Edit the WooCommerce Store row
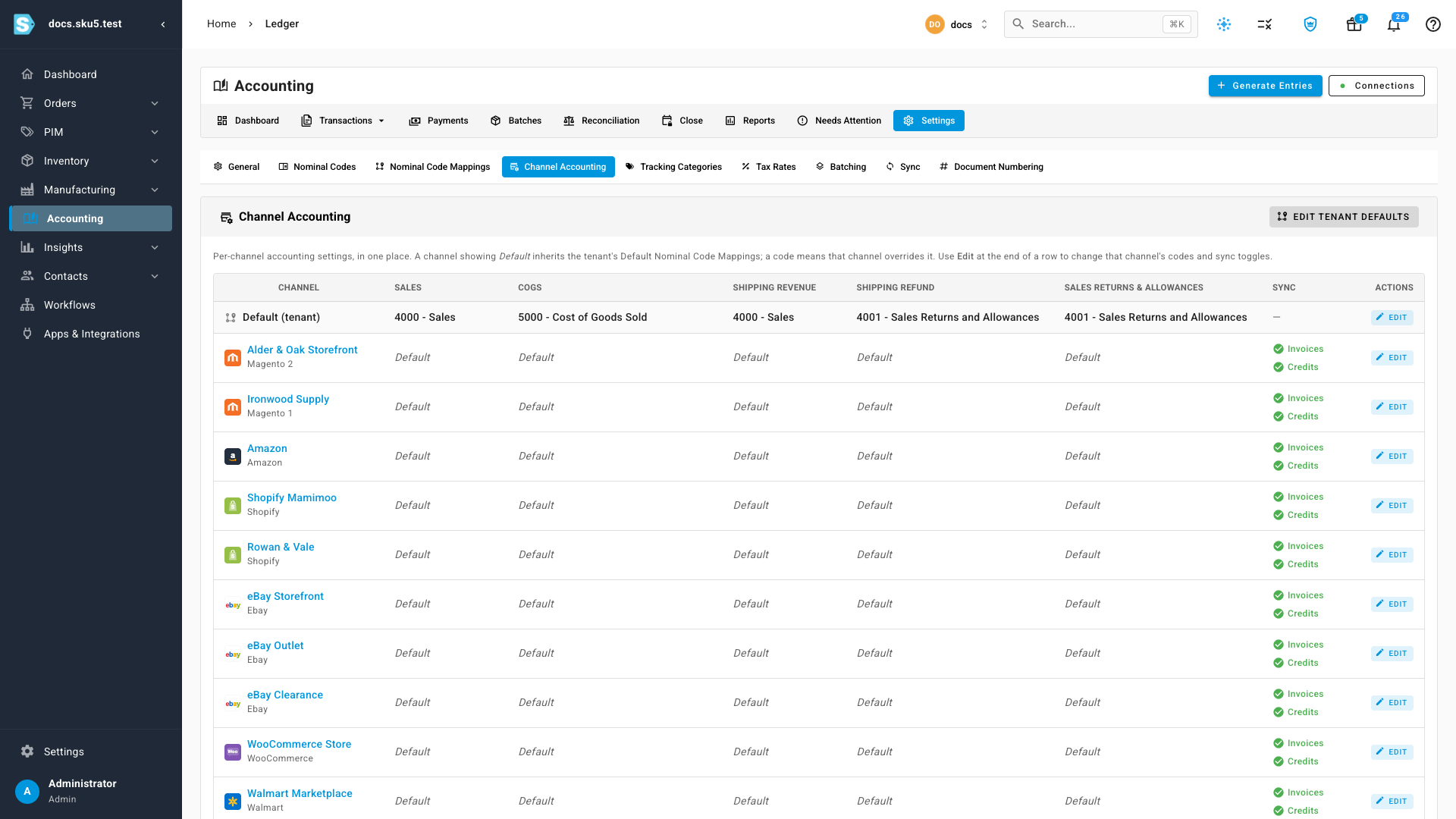 point(1392,752)
